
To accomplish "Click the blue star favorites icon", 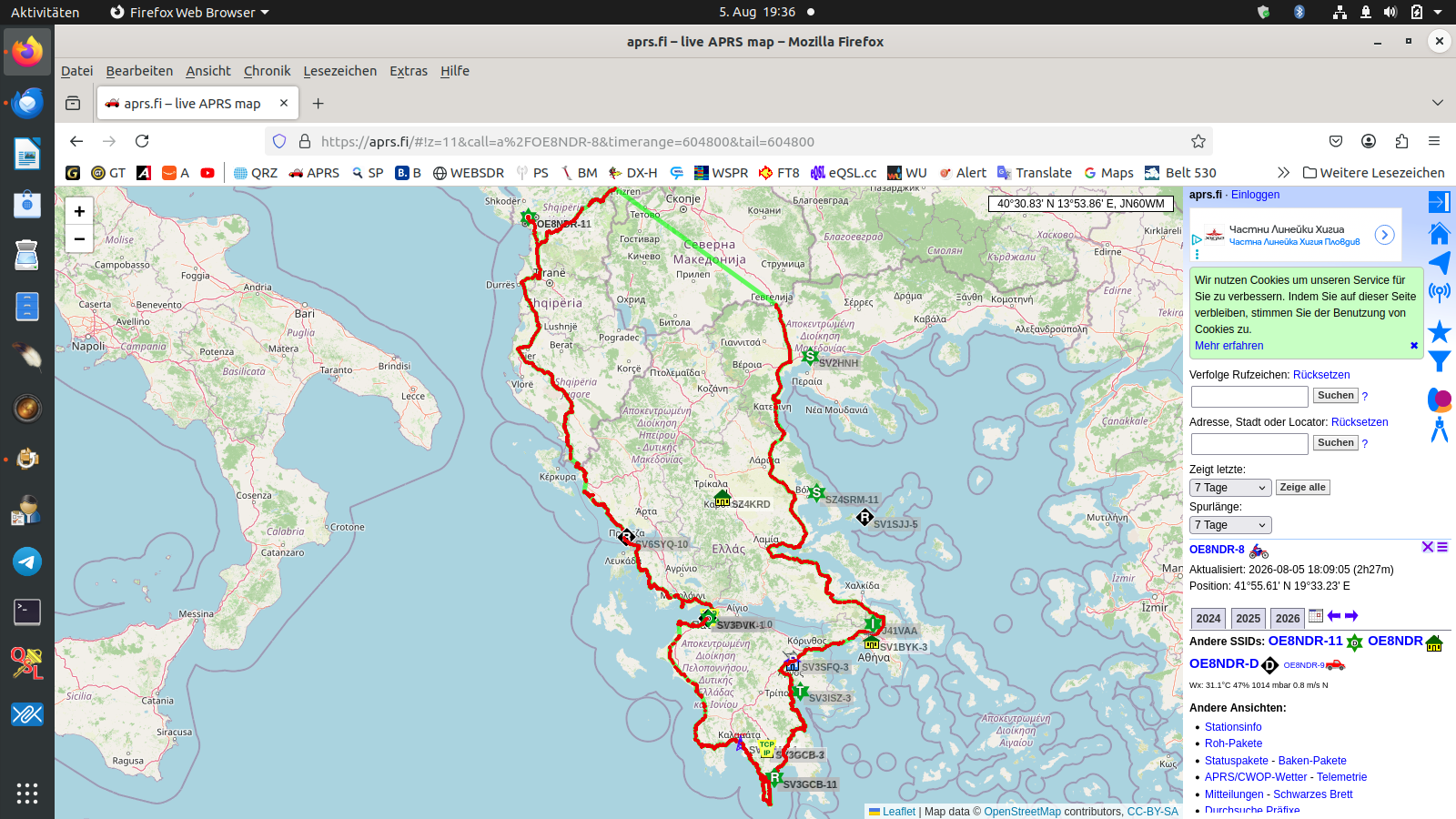I will 1439,331.
